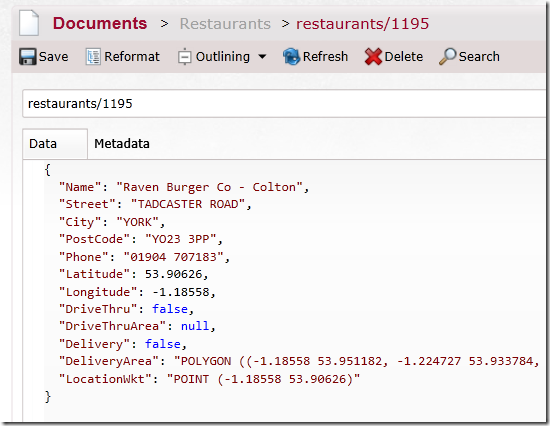Click the blank document page icon
The image size is (550, 426).
(x=29, y=23)
